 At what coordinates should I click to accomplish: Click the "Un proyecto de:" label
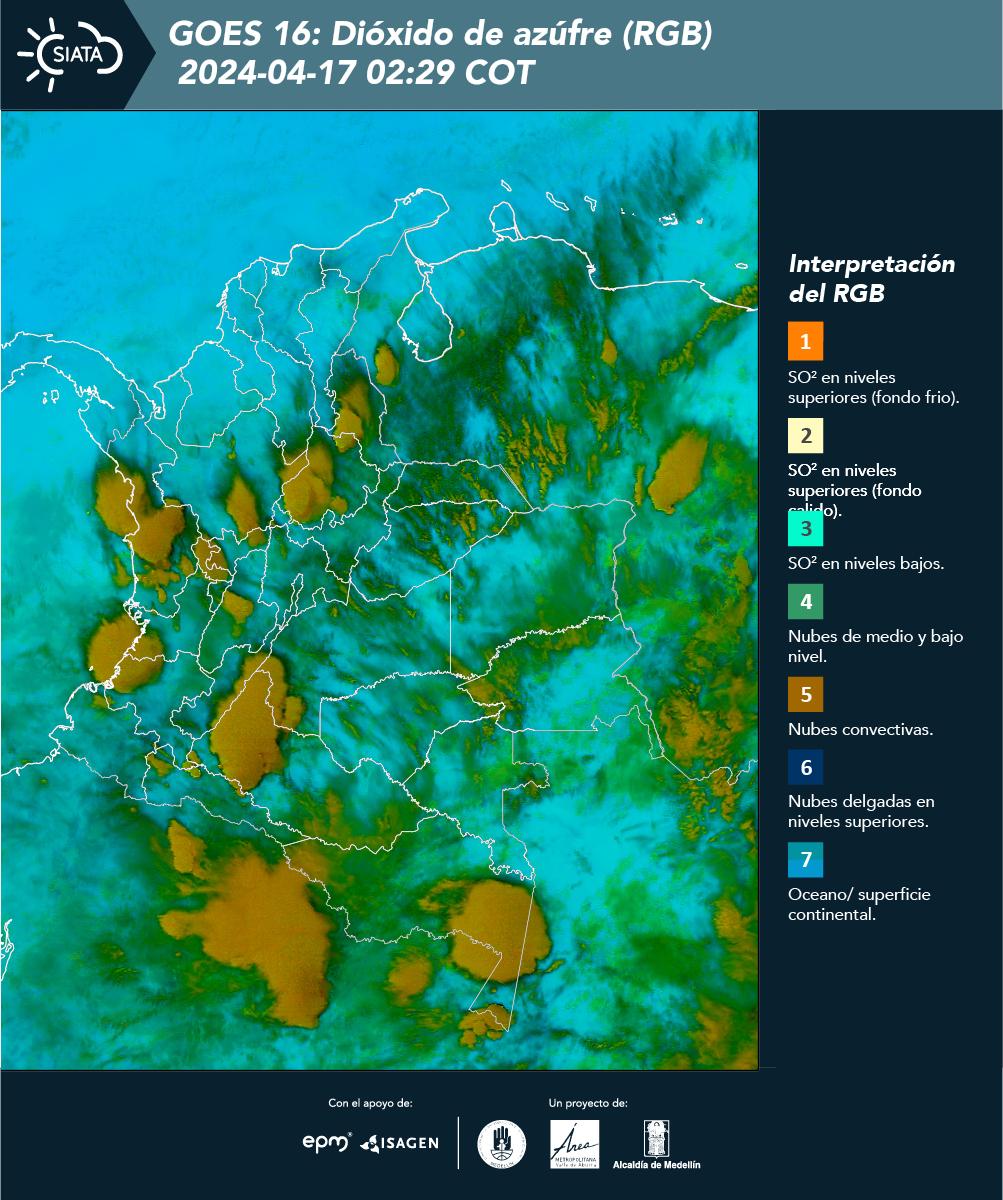tap(588, 1103)
